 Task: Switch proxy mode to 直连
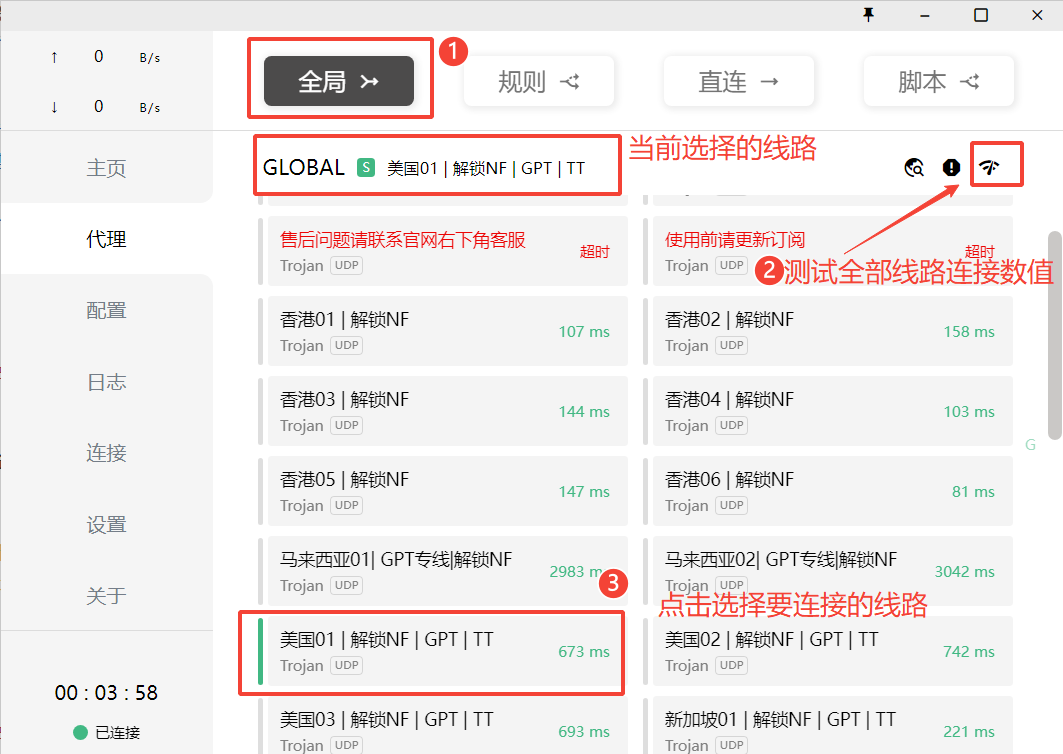click(x=738, y=81)
